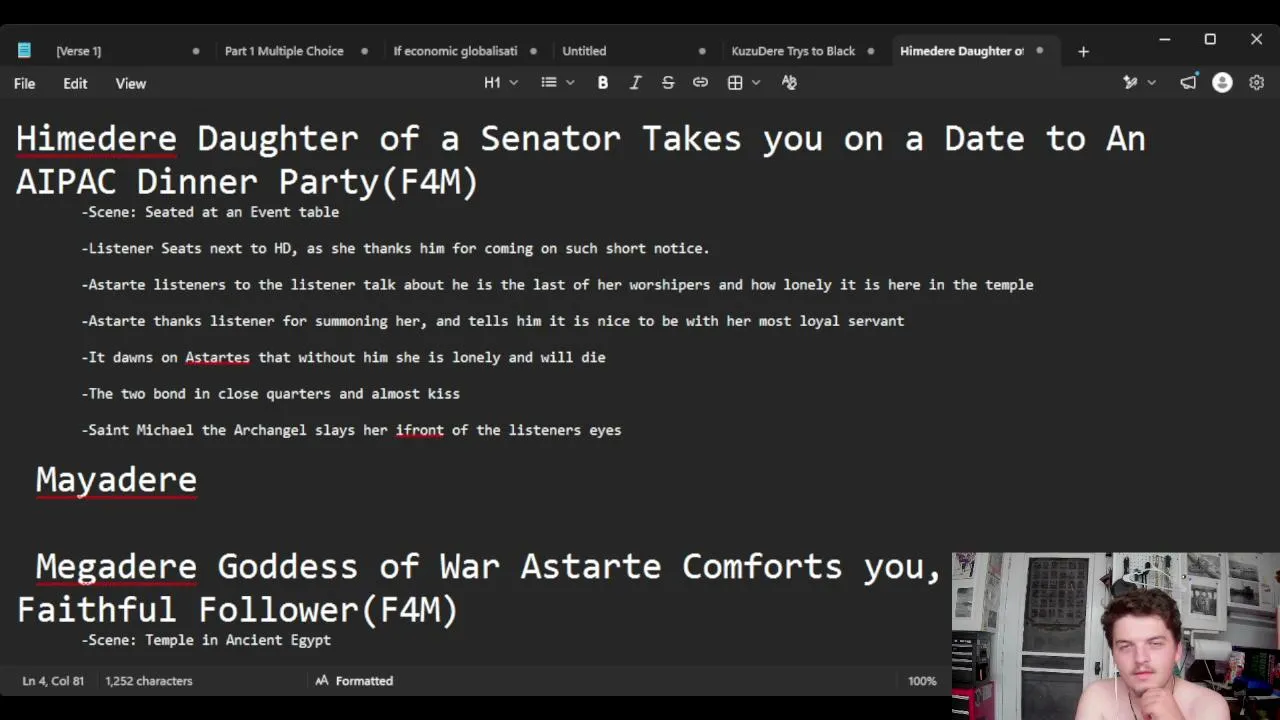Select the Himedere Daughter tab

point(962,51)
